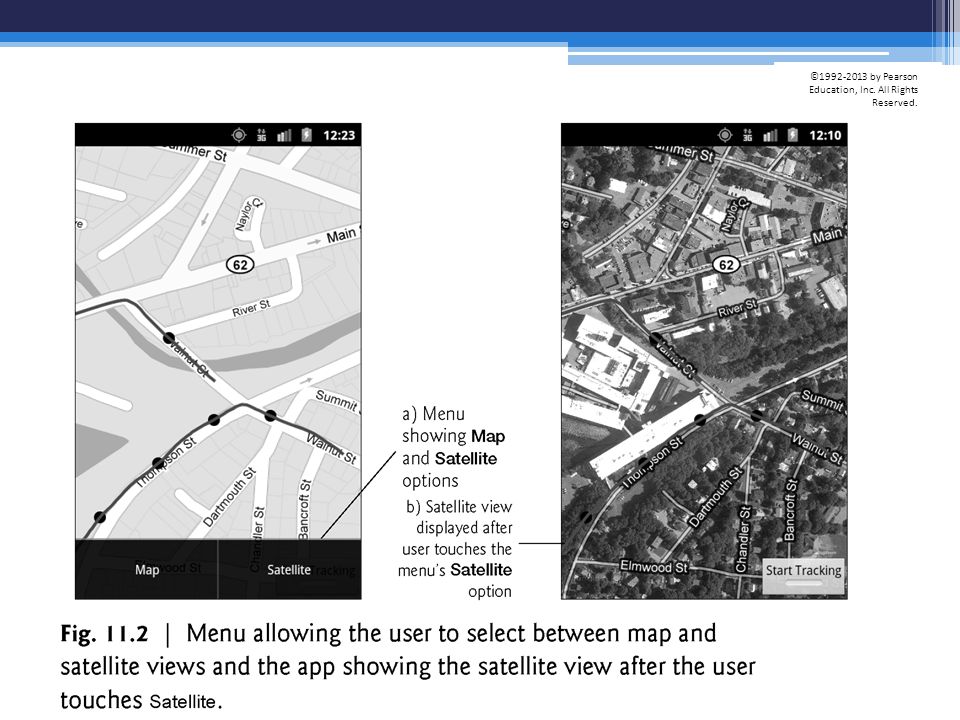Click the Summit label on the satellite view
Screen dimensions: 960x720
pos(822,400)
